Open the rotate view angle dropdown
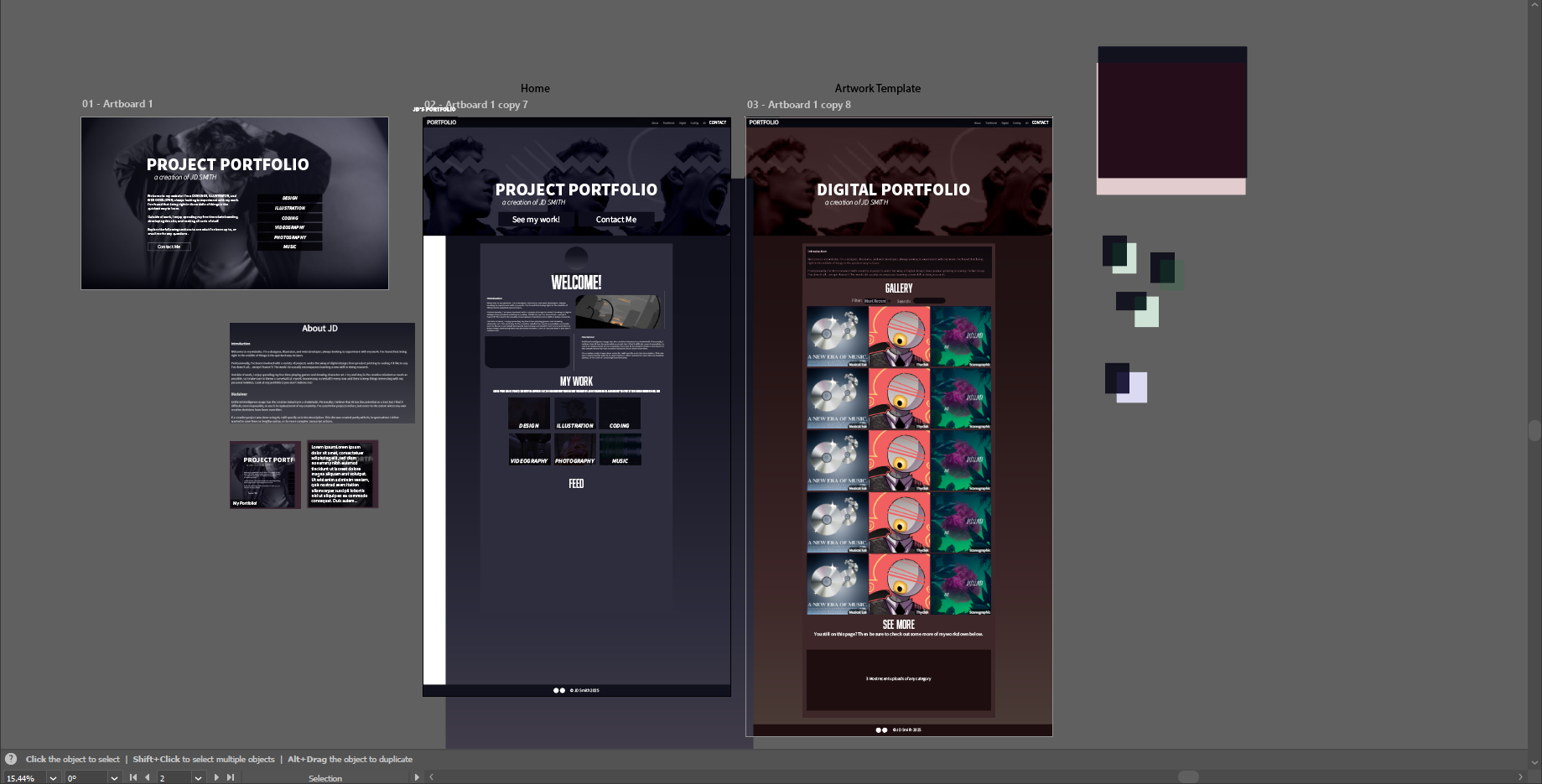This screenshot has height=784, width=1542. [x=114, y=778]
